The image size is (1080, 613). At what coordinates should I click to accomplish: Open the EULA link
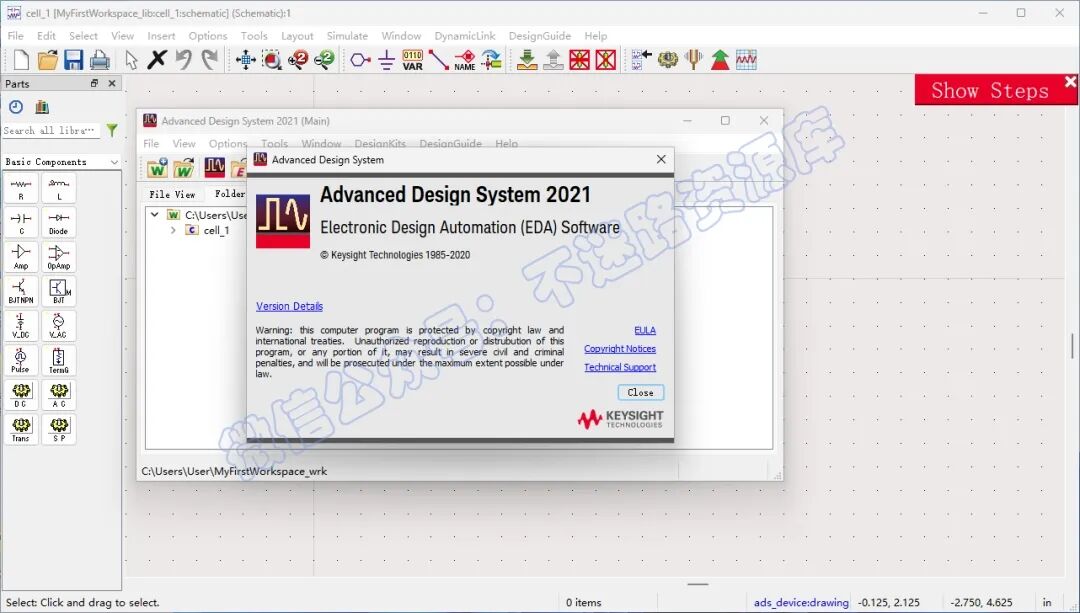click(645, 331)
